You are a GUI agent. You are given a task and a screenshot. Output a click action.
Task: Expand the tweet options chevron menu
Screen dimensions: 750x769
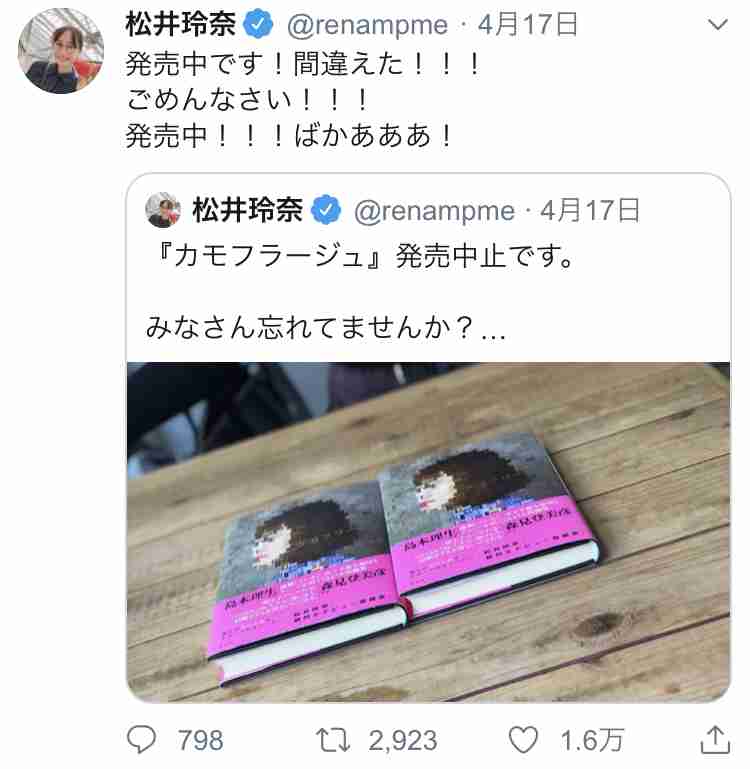(718, 25)
